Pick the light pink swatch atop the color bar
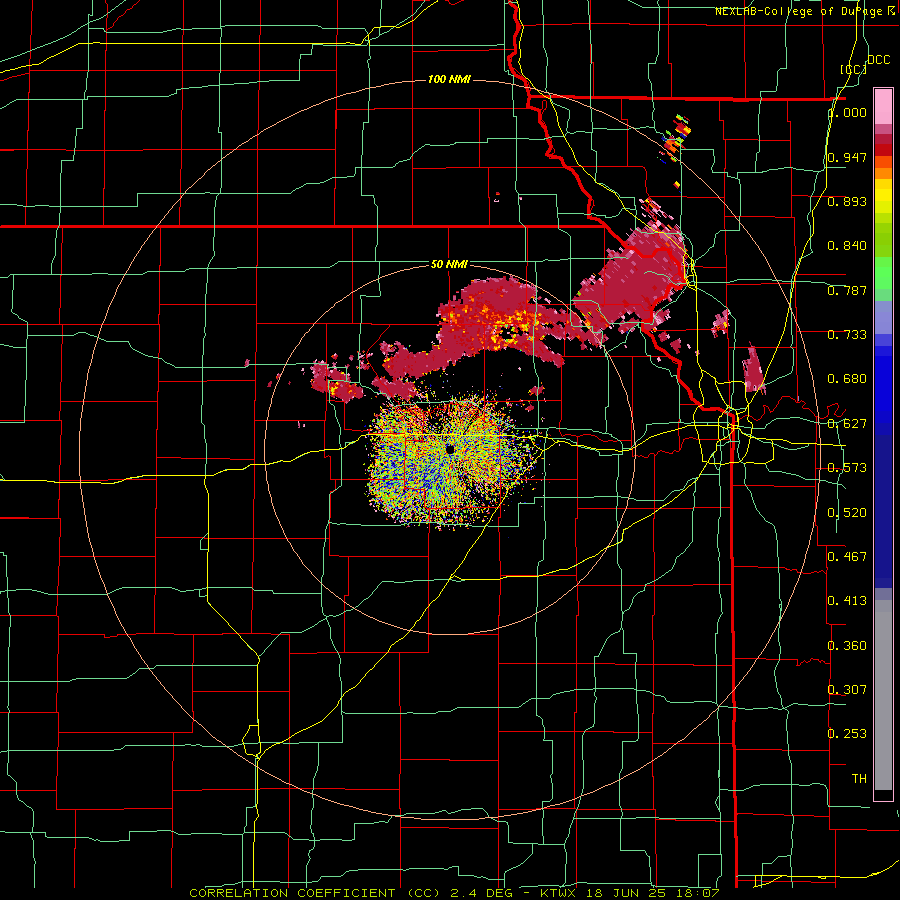Image resolution: width=900 pixels, height=900 pixels. click(883, 106)
